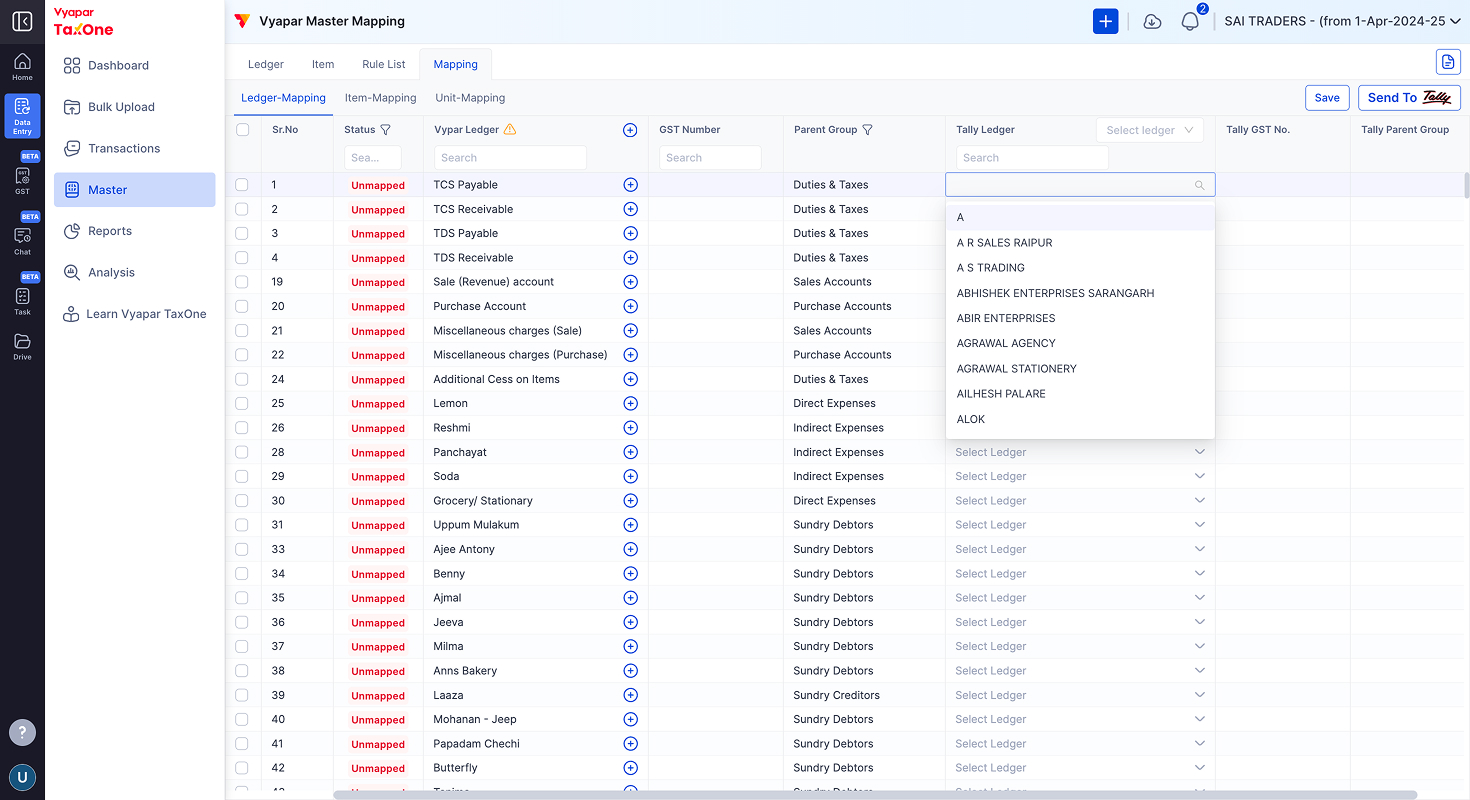
Task: Click the document icon at top right
Action: pos(1448,62)
